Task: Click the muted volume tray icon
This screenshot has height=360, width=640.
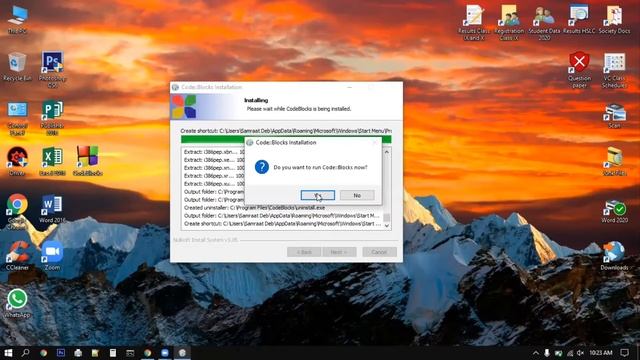Action: coord(580,353)
